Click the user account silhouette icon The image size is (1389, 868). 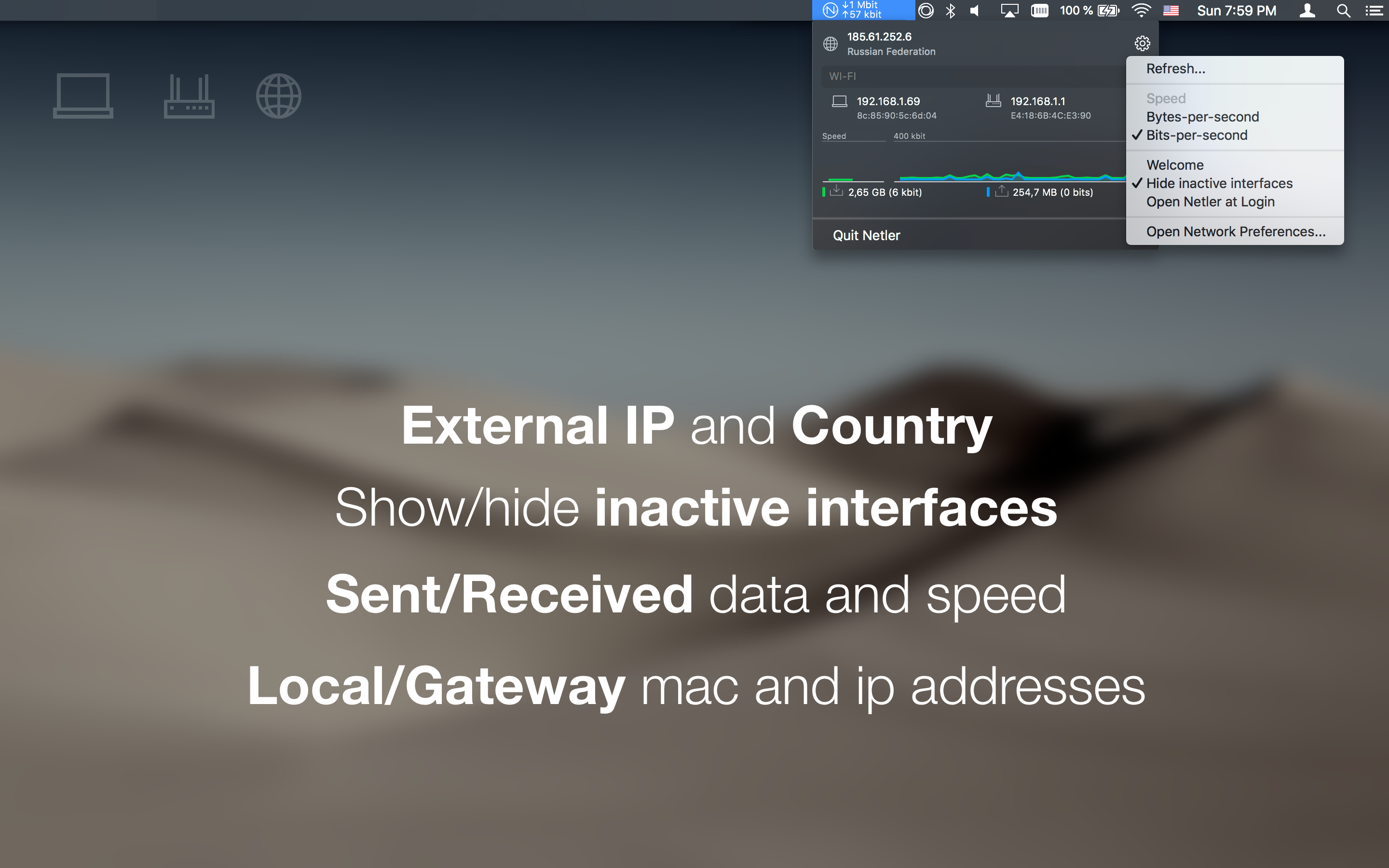pos(1307,10)
